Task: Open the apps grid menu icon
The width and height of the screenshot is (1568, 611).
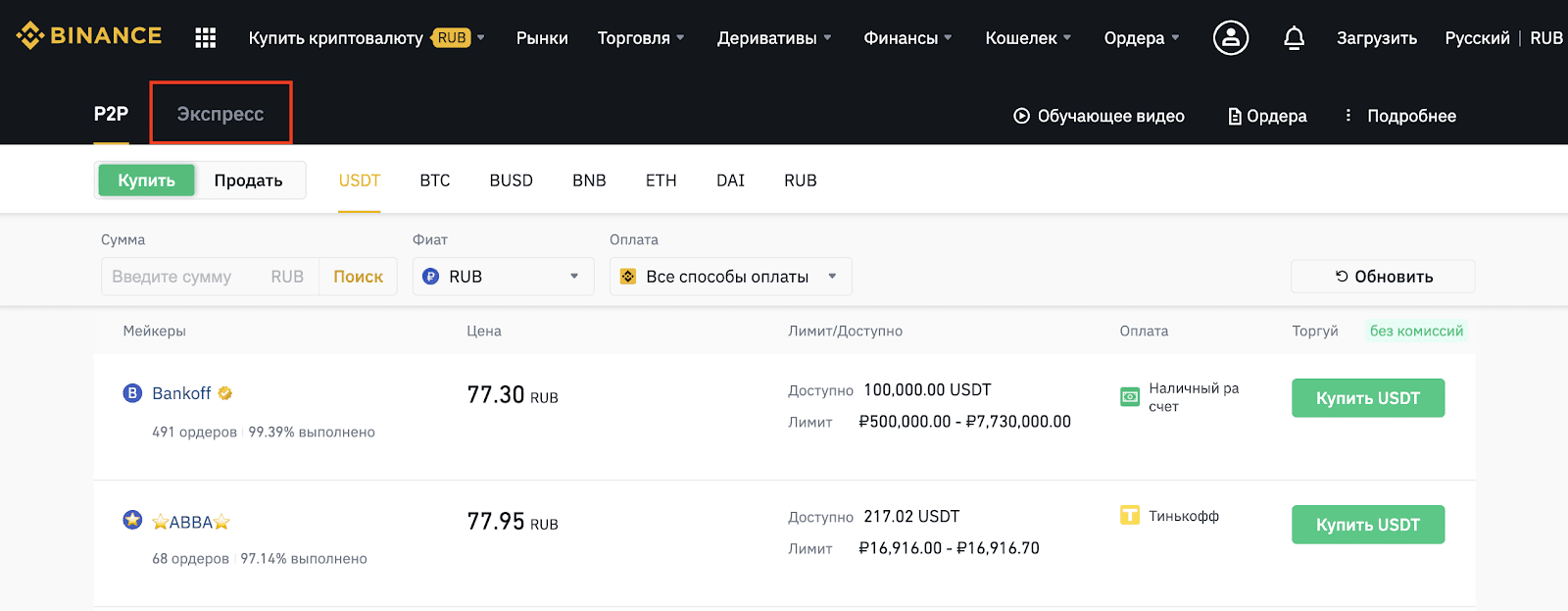Action: [205, 38]
